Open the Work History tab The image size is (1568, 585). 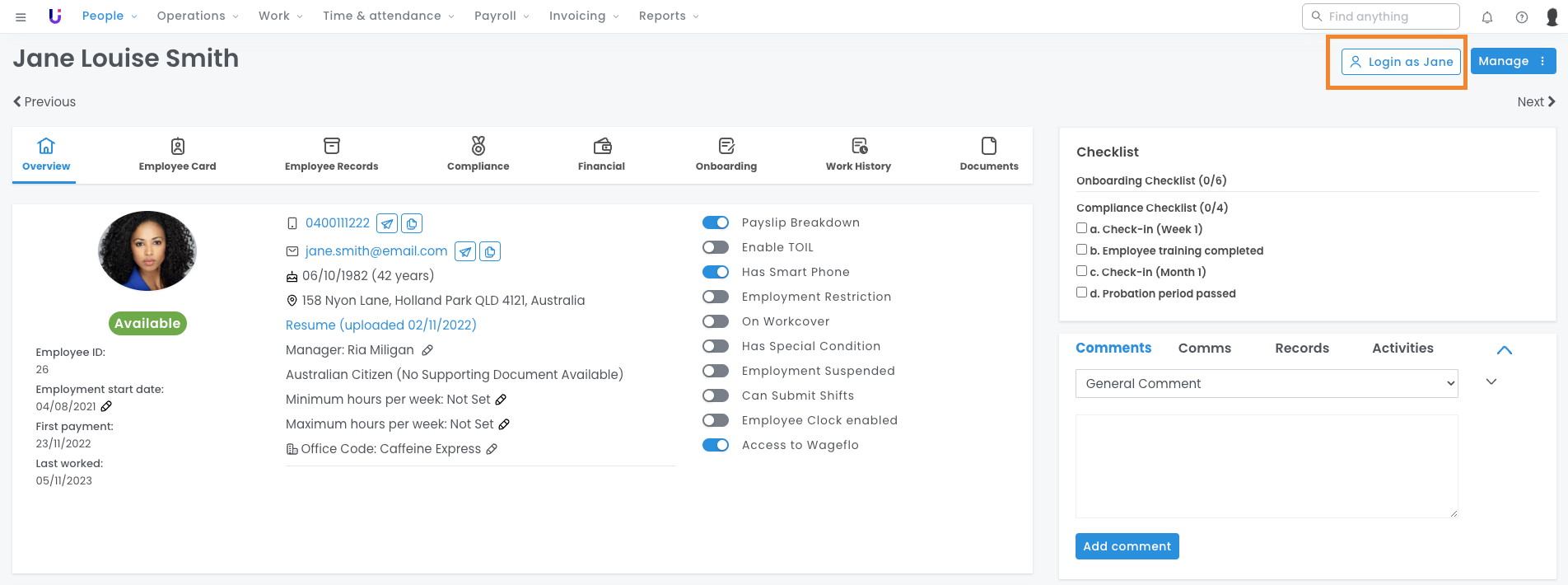click(x=858, y=154)
